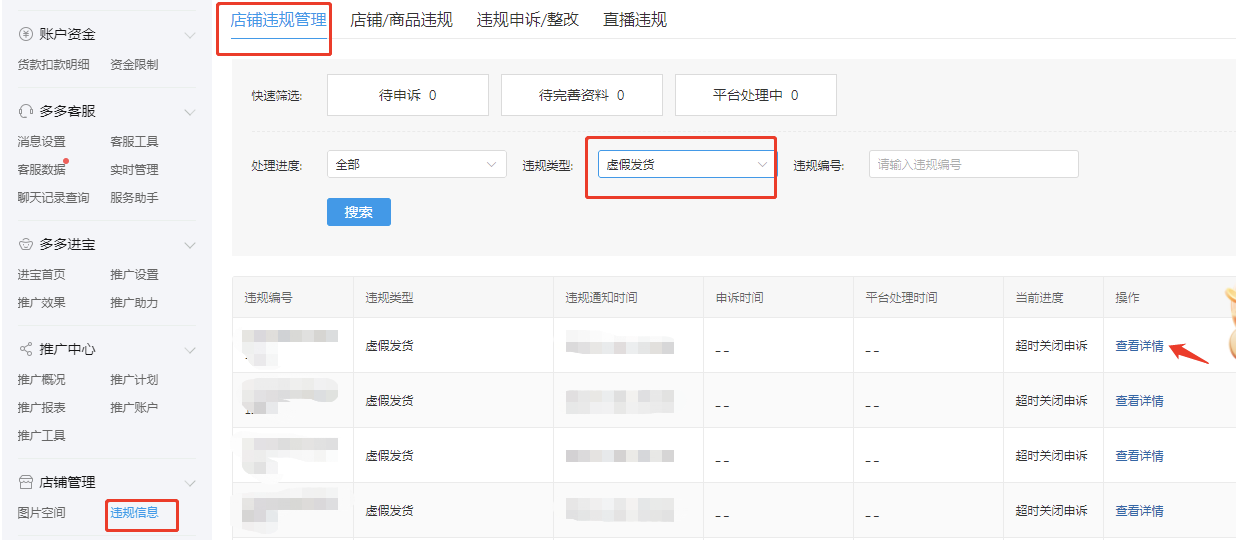Click the blue 搜索 button
The image size is (1236, 540).
pyautogui.click(x=359, y=212)
